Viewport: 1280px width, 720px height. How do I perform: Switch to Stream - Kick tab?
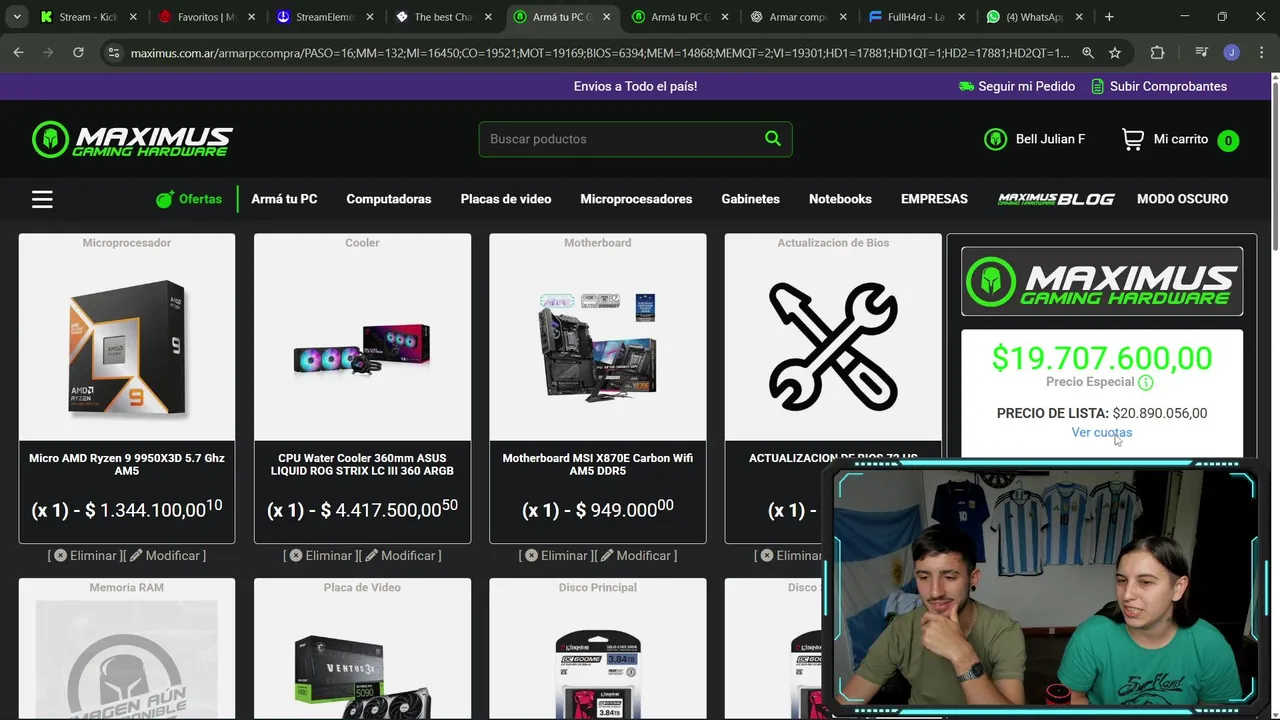[x=88, y=17]
